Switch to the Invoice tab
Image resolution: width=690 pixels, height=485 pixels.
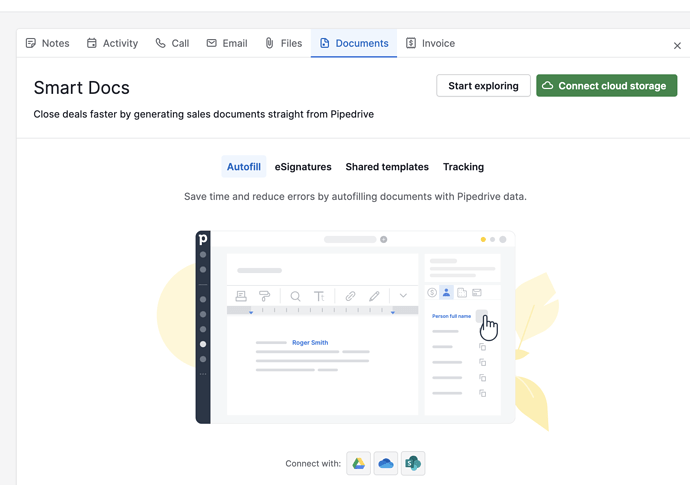[430, 43]
